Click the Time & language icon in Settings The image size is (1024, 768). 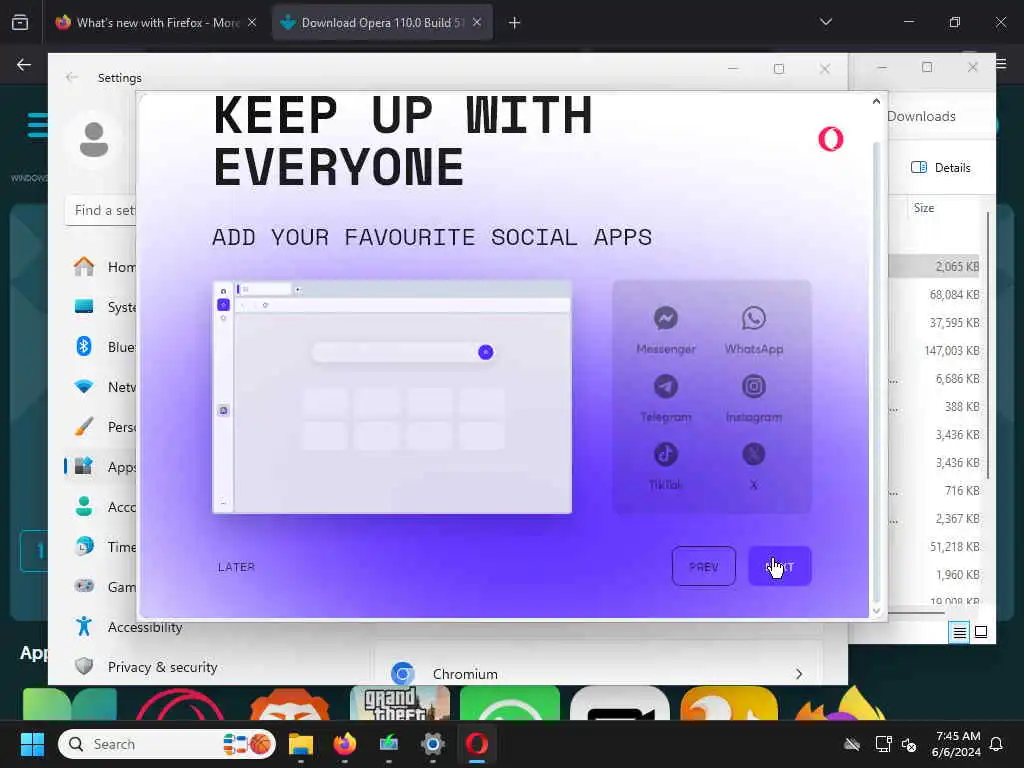84,547
